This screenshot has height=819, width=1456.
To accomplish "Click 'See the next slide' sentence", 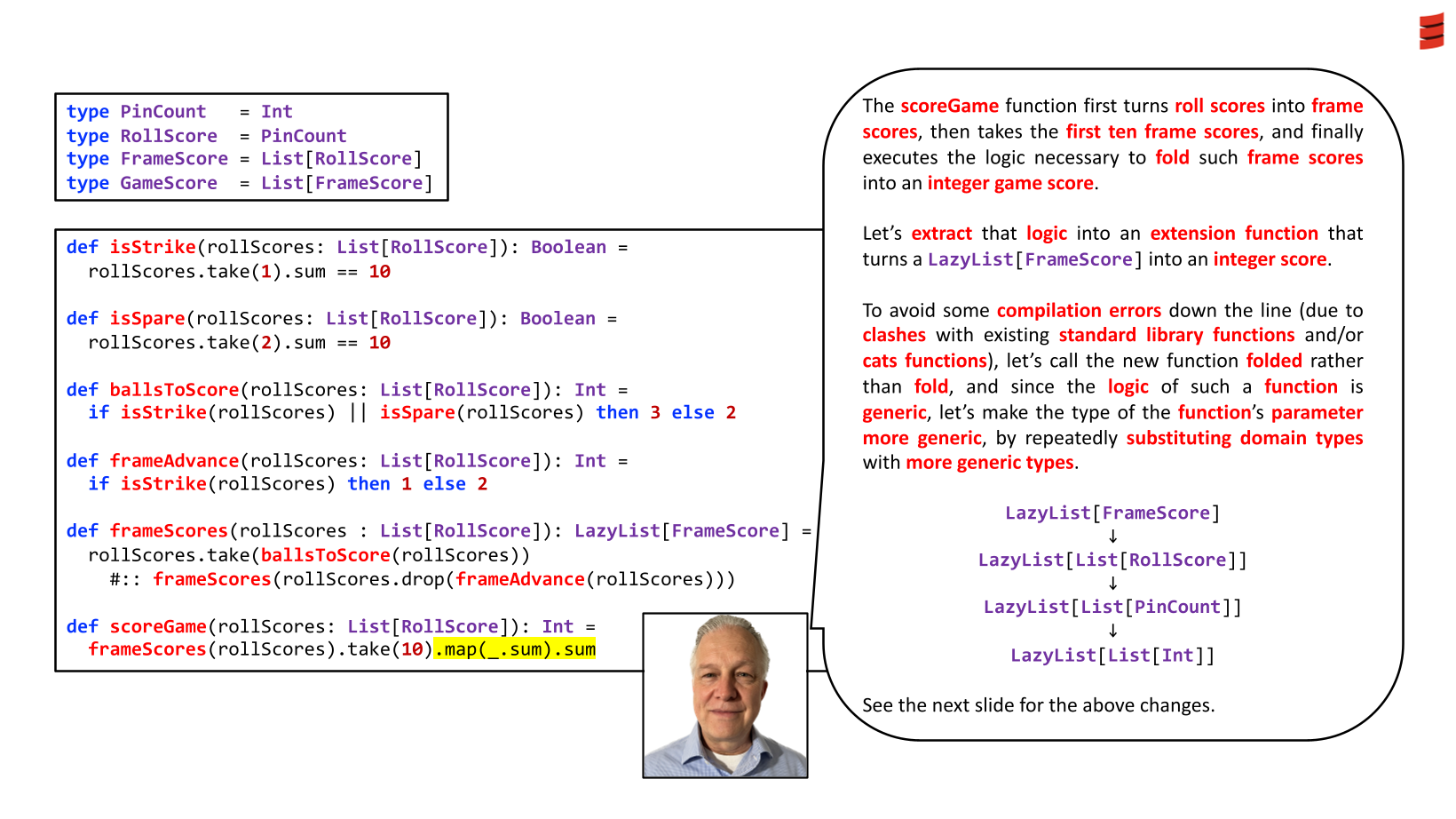I will 1039,705.
